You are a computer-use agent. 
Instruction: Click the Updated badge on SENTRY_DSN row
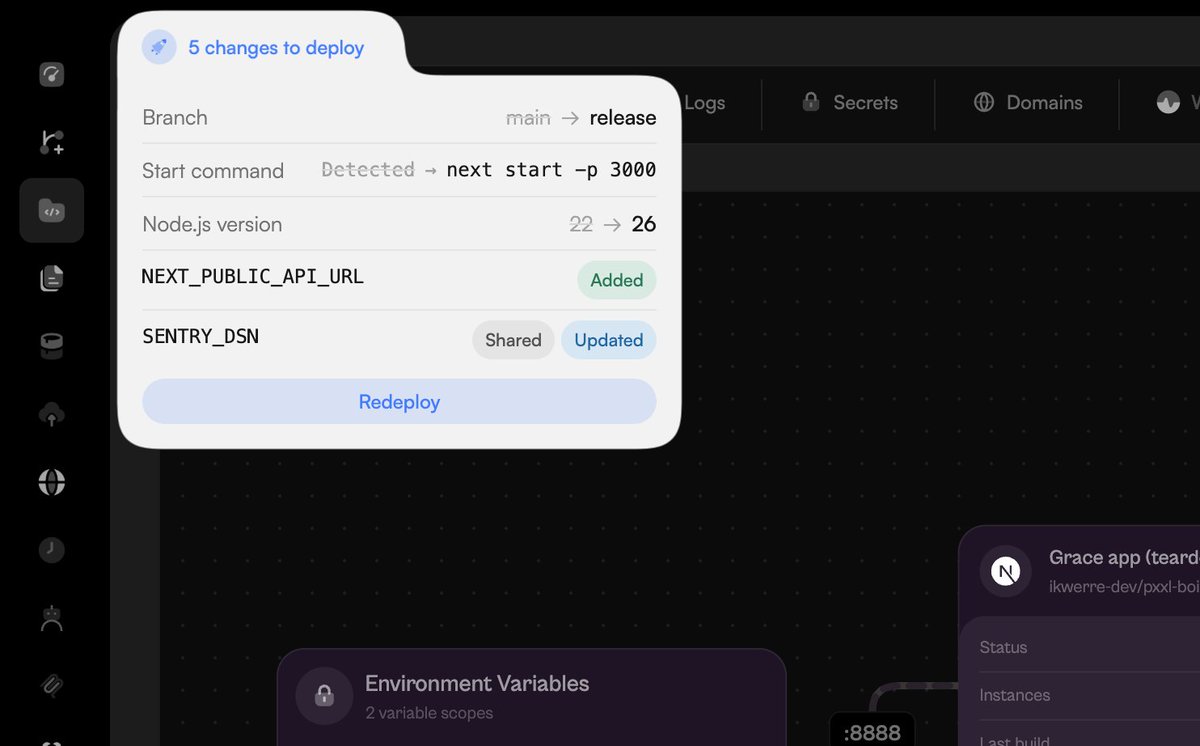point(609,340)
